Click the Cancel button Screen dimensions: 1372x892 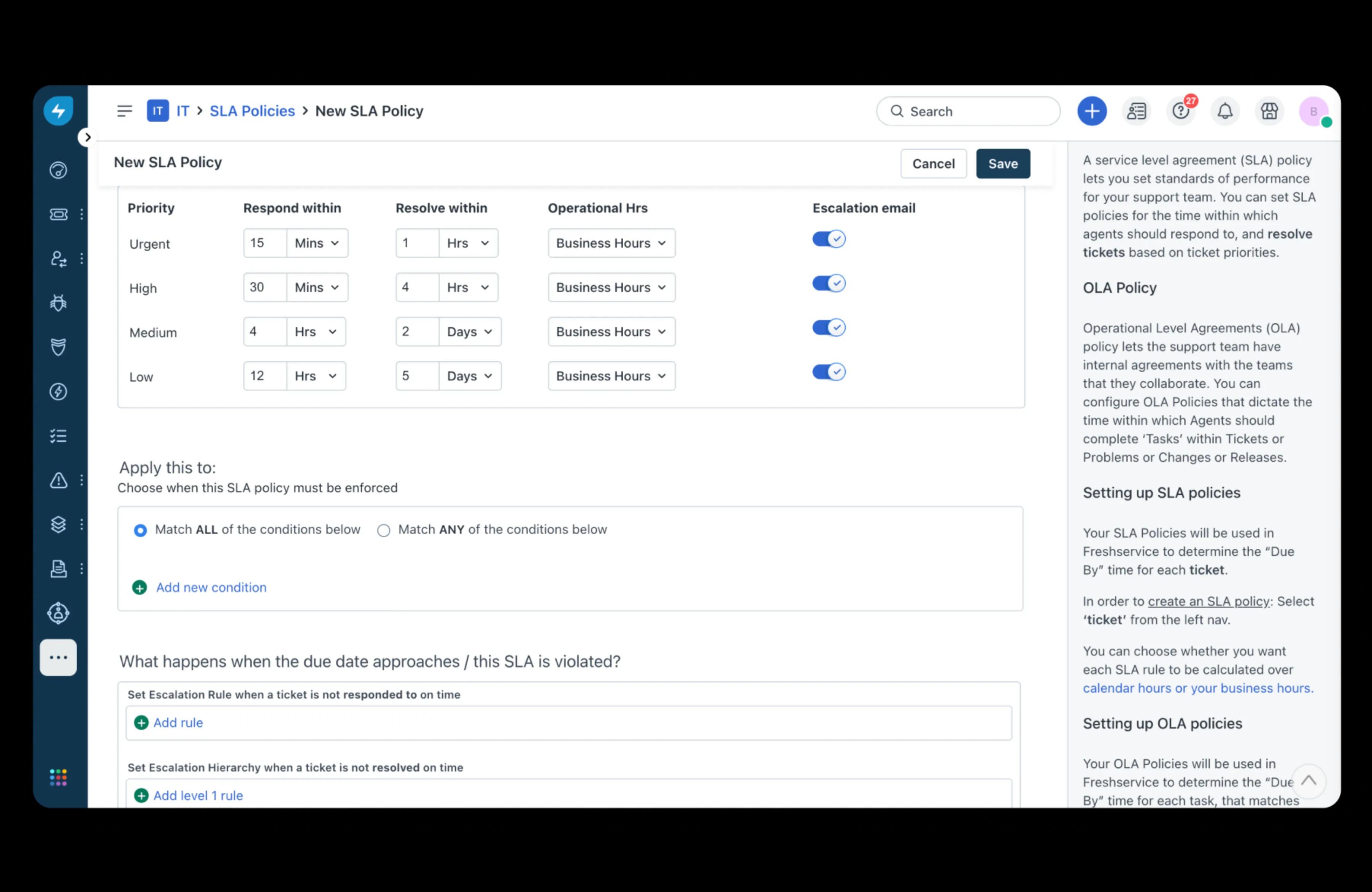[x=933, y=163]
